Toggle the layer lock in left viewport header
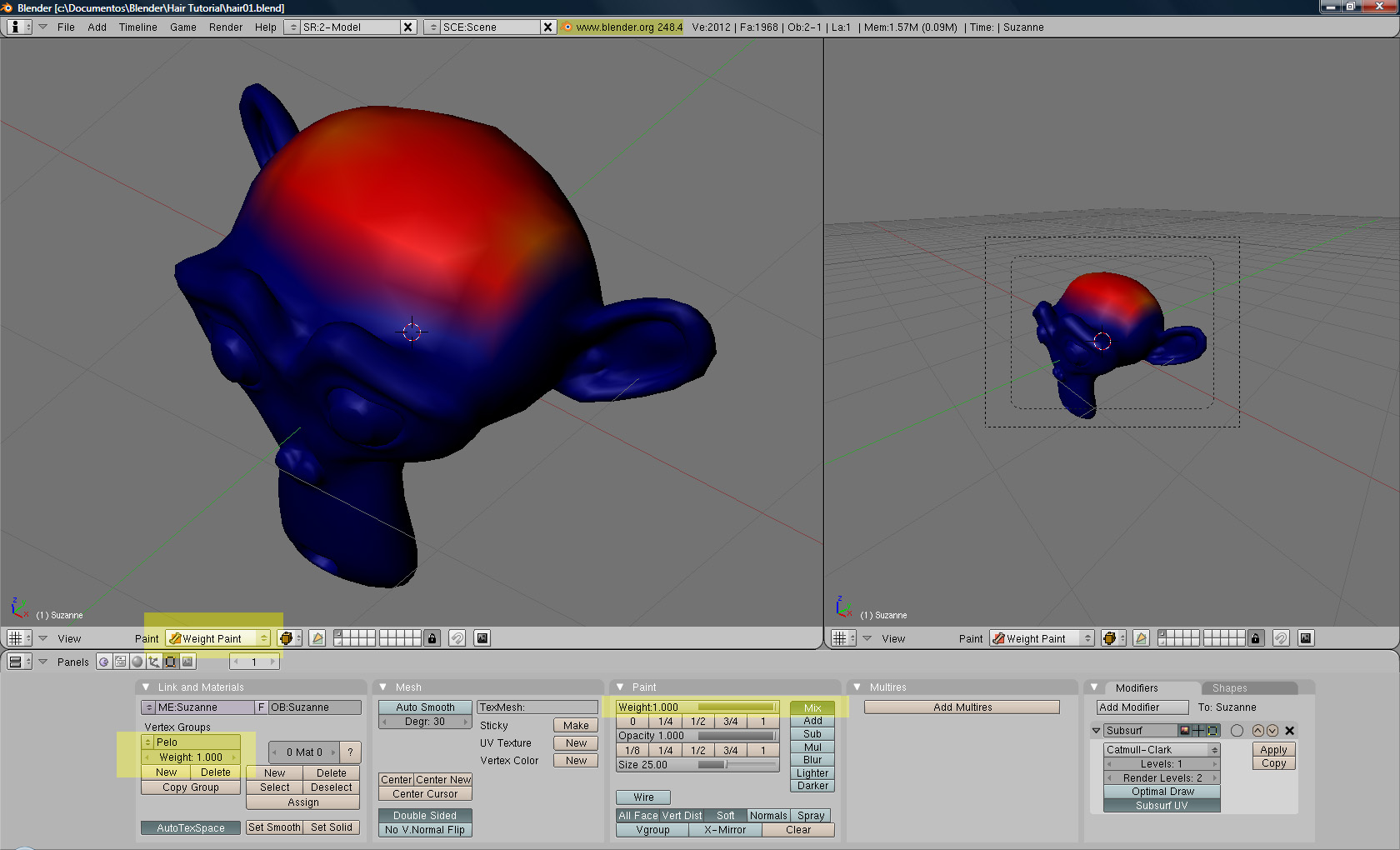 tap(432, 638)
